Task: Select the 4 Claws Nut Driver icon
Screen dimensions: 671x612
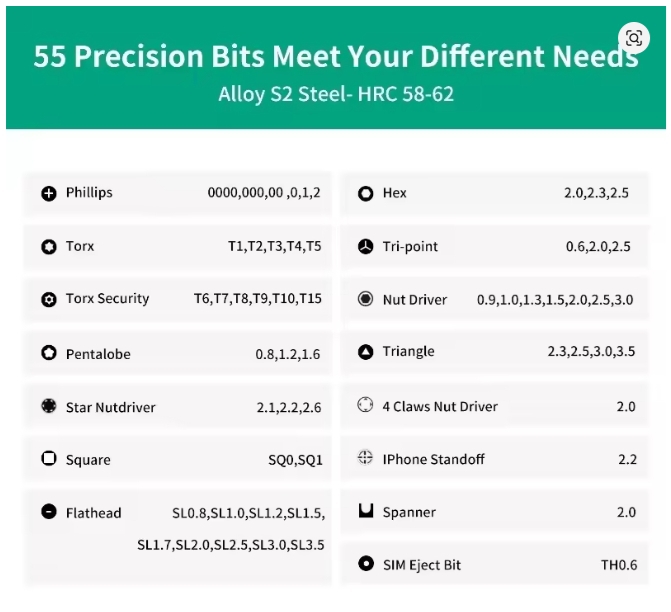Action: tap(365, 404)
